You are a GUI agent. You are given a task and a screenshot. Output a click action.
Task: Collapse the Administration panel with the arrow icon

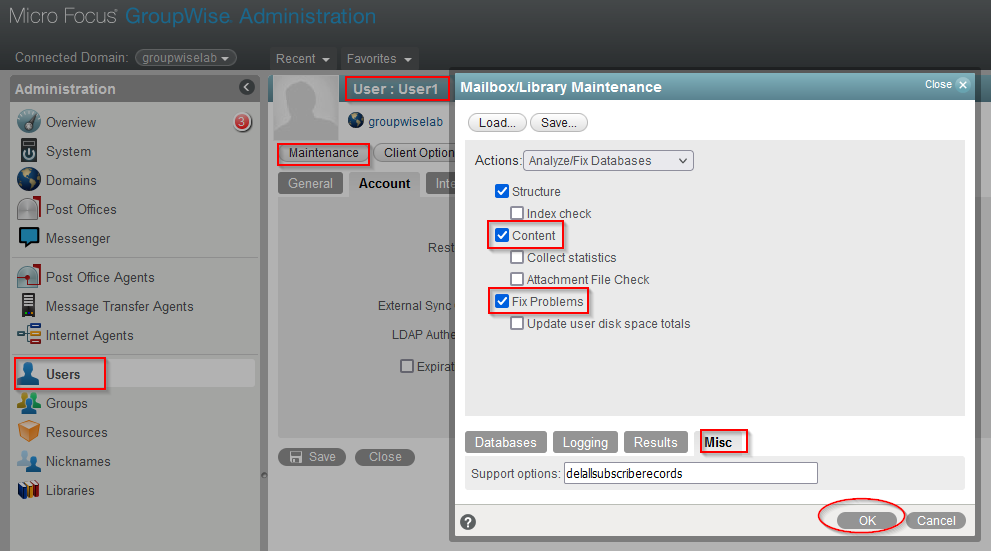(247, 88)
